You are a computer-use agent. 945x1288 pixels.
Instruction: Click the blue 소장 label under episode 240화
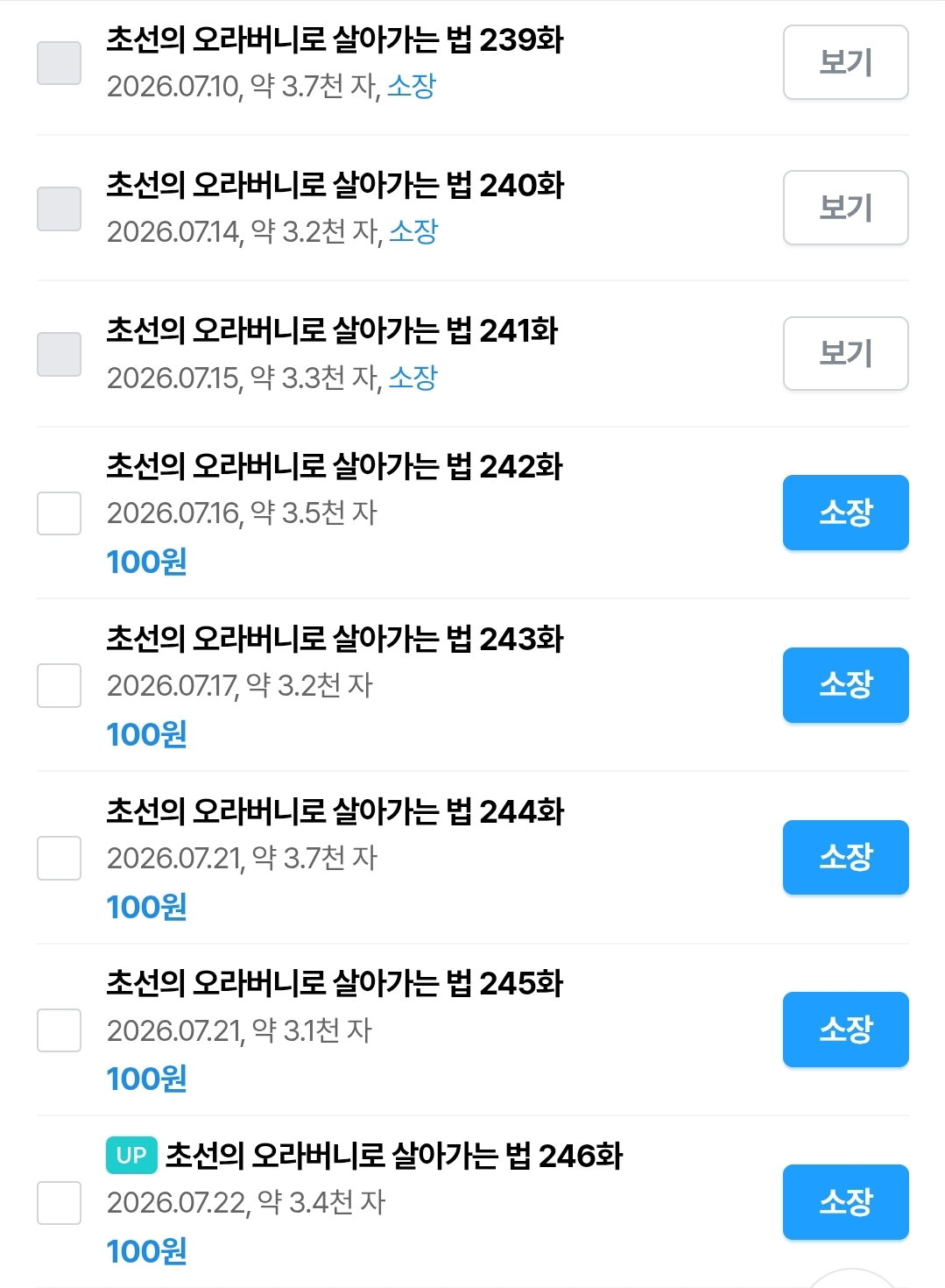click(x=413, y=231)
